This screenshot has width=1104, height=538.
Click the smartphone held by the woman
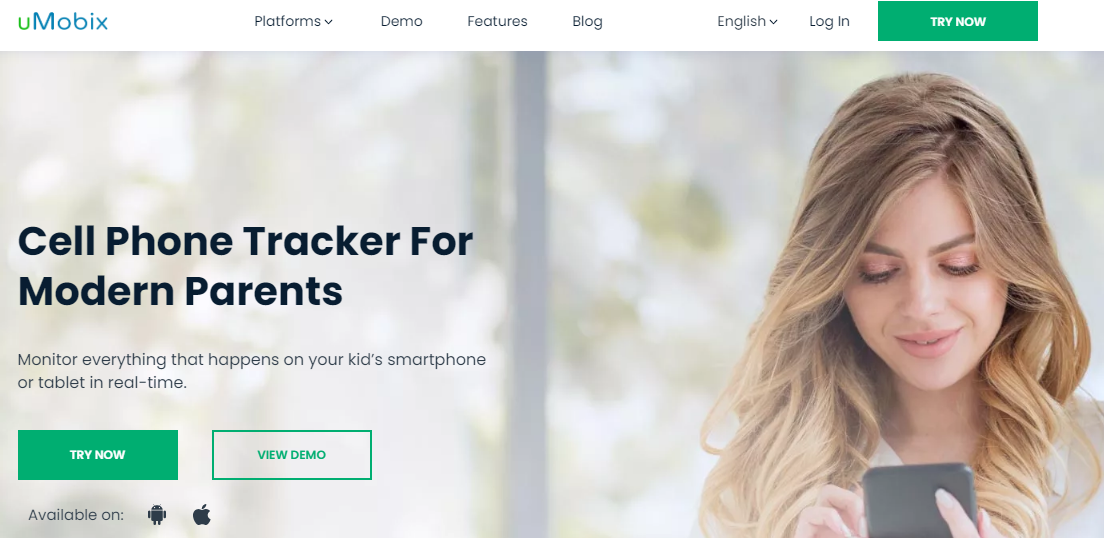919,501
